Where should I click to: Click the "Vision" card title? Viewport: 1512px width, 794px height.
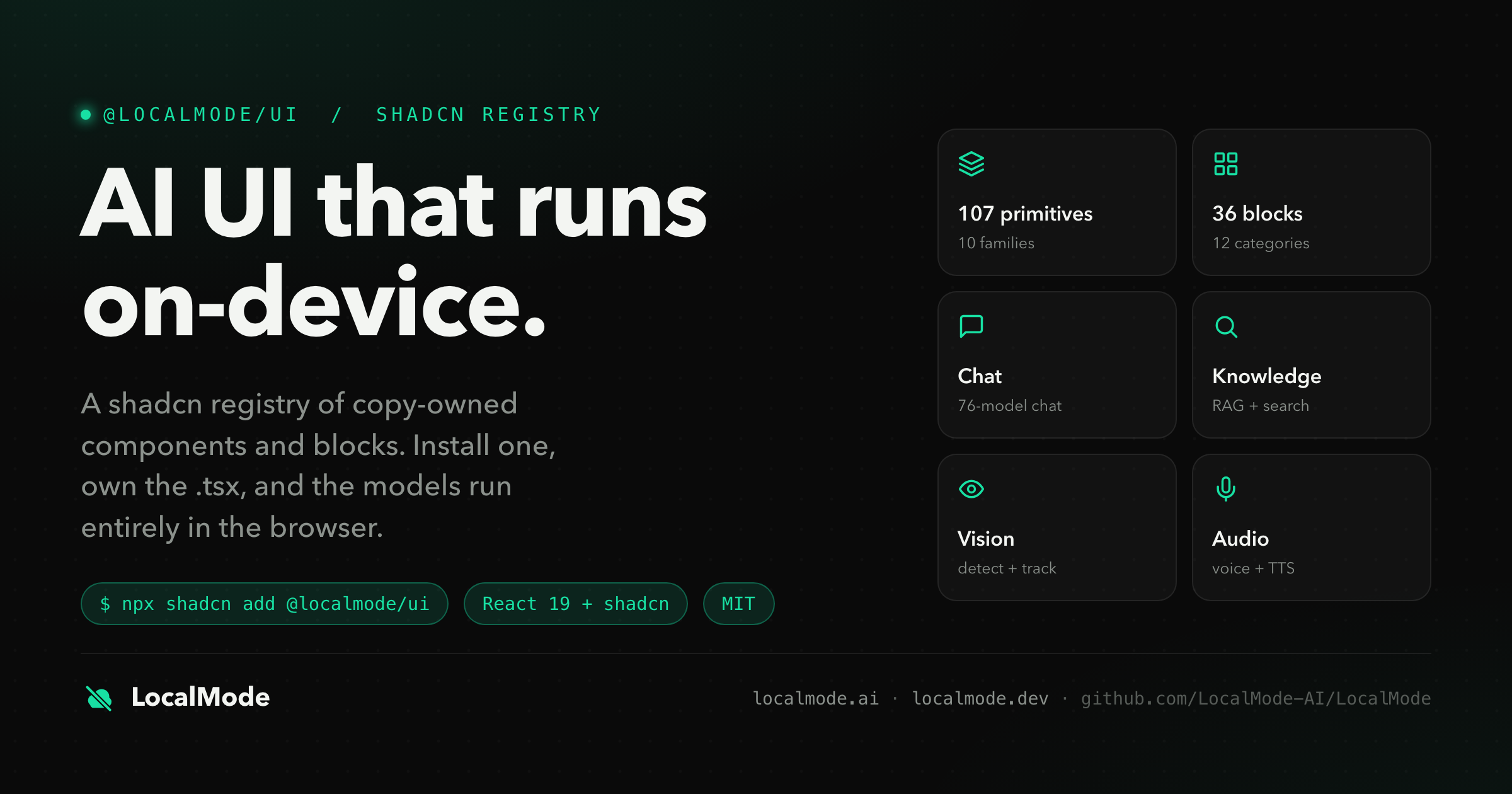pyautogui.click(x=985, y=539)
